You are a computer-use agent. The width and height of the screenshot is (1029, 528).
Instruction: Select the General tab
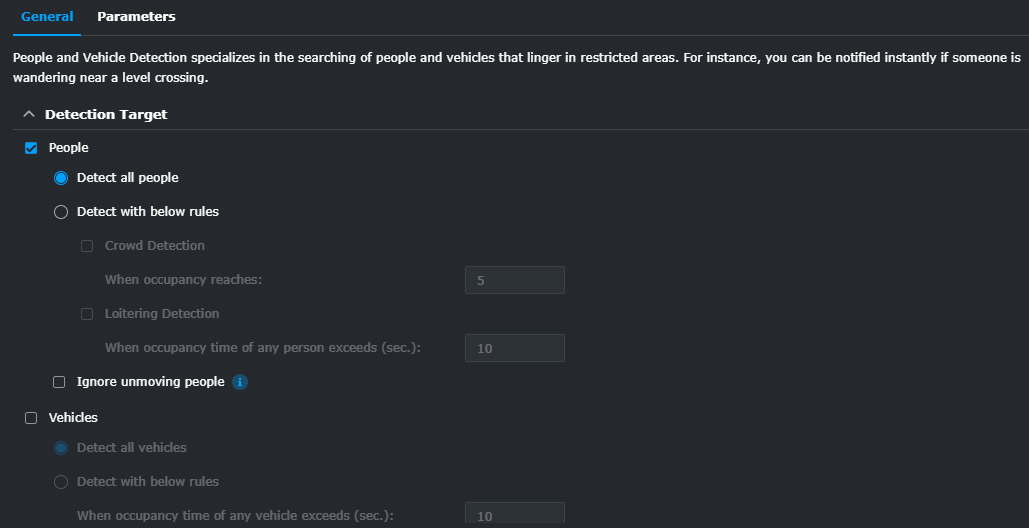point(47,17)
